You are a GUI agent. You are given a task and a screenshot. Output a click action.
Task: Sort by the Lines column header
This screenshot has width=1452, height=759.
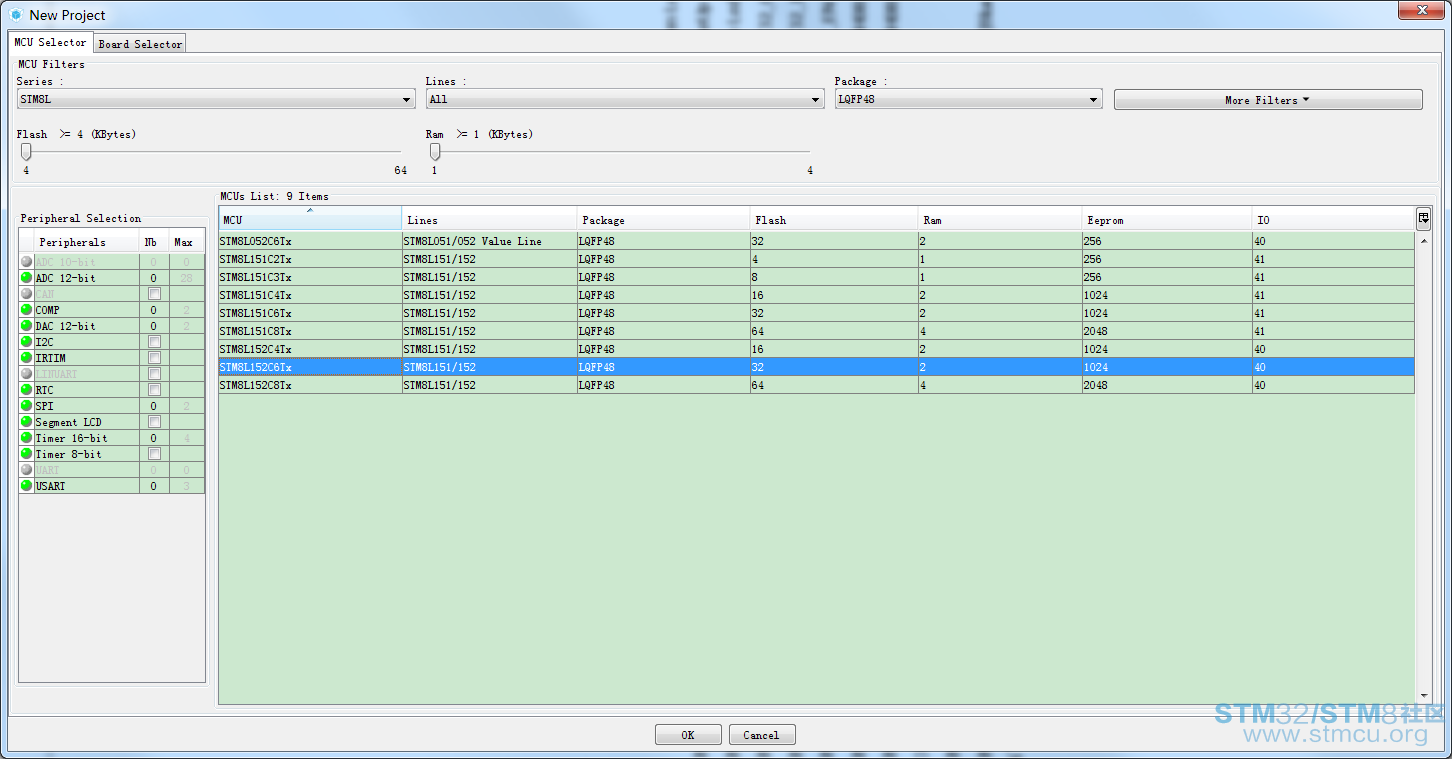tap(489, 220)
